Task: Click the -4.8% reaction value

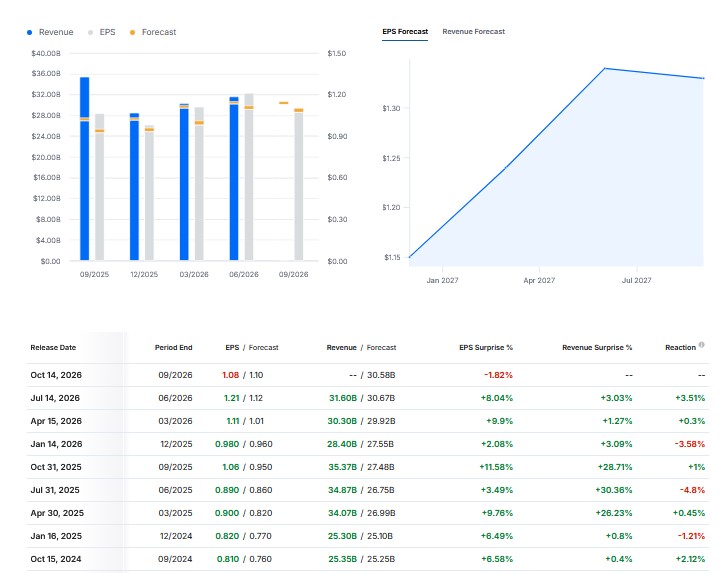Action: (692, 490)
